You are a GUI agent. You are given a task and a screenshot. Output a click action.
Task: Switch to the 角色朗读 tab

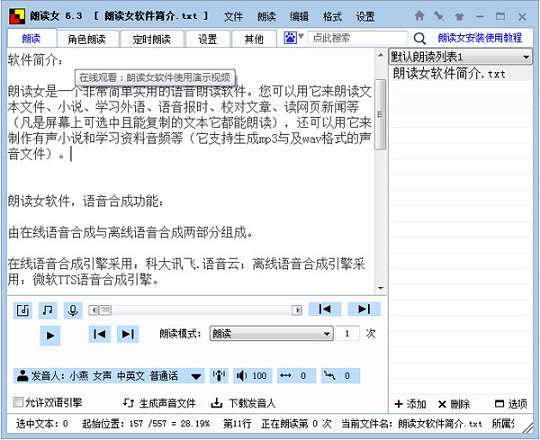pyautogui.click(x=87, y=39)
